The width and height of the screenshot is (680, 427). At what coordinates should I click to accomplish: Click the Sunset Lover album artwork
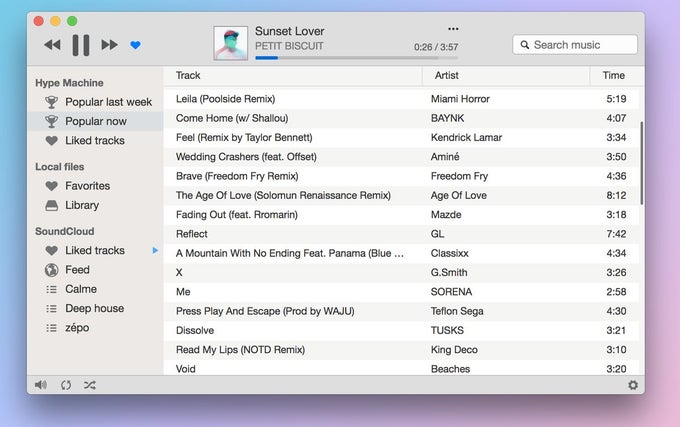click(231, 43)
